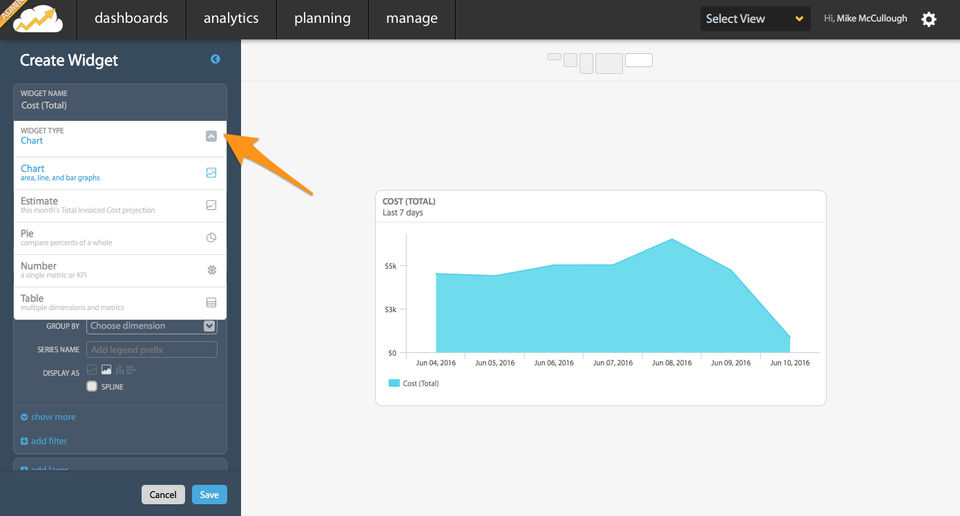Display as vertical bar chart icon
Screen dimensions: 960x516
(x=119, y=370)
